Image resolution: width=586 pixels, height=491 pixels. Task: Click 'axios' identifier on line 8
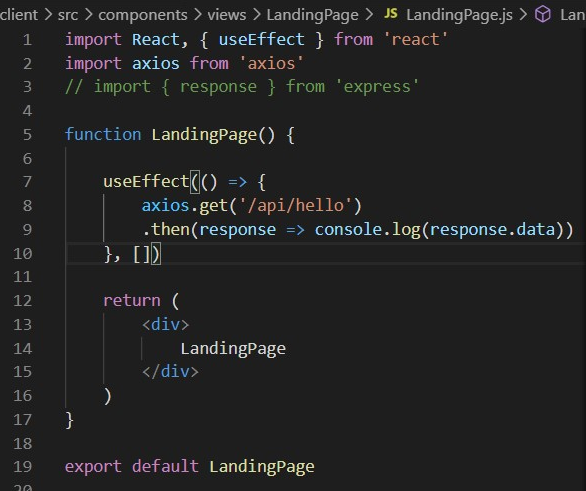coord(165,206)
